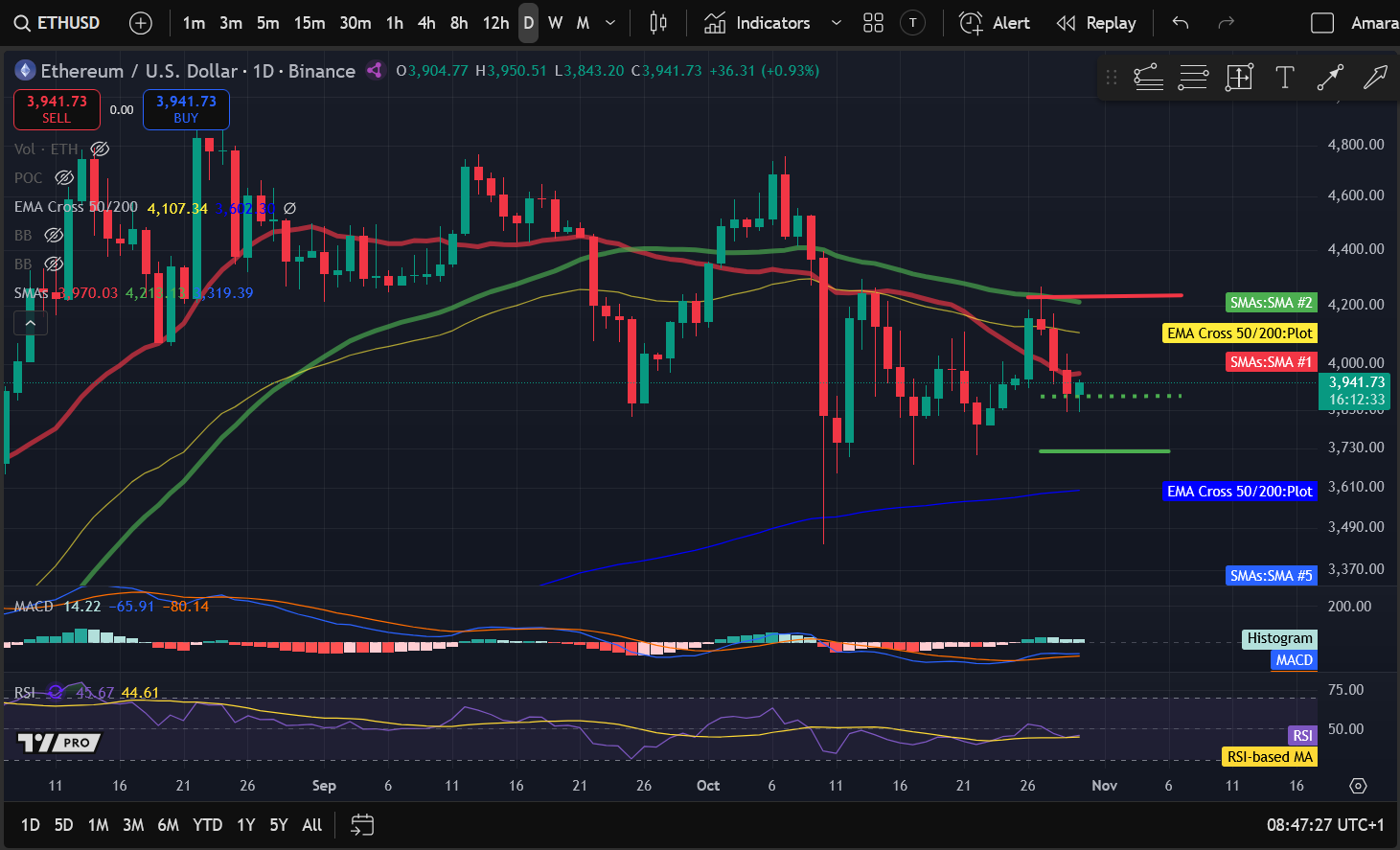The image size is (1400, 850).
Task: Open the Indicators favorites dropdown chevron
Action: click(836, 23)
